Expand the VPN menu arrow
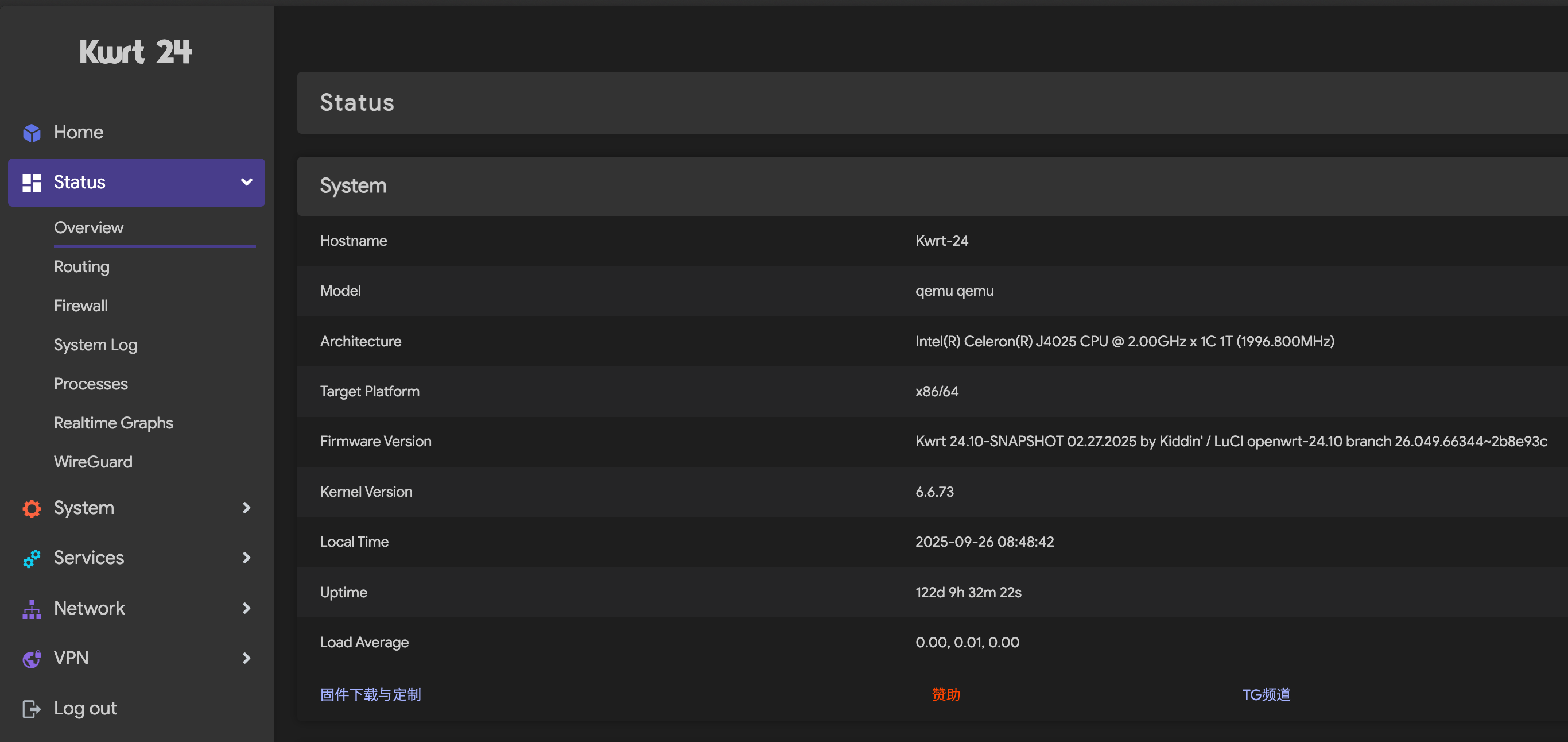Viewport: 1568px width, 742px height. click(x=247, y=658)
